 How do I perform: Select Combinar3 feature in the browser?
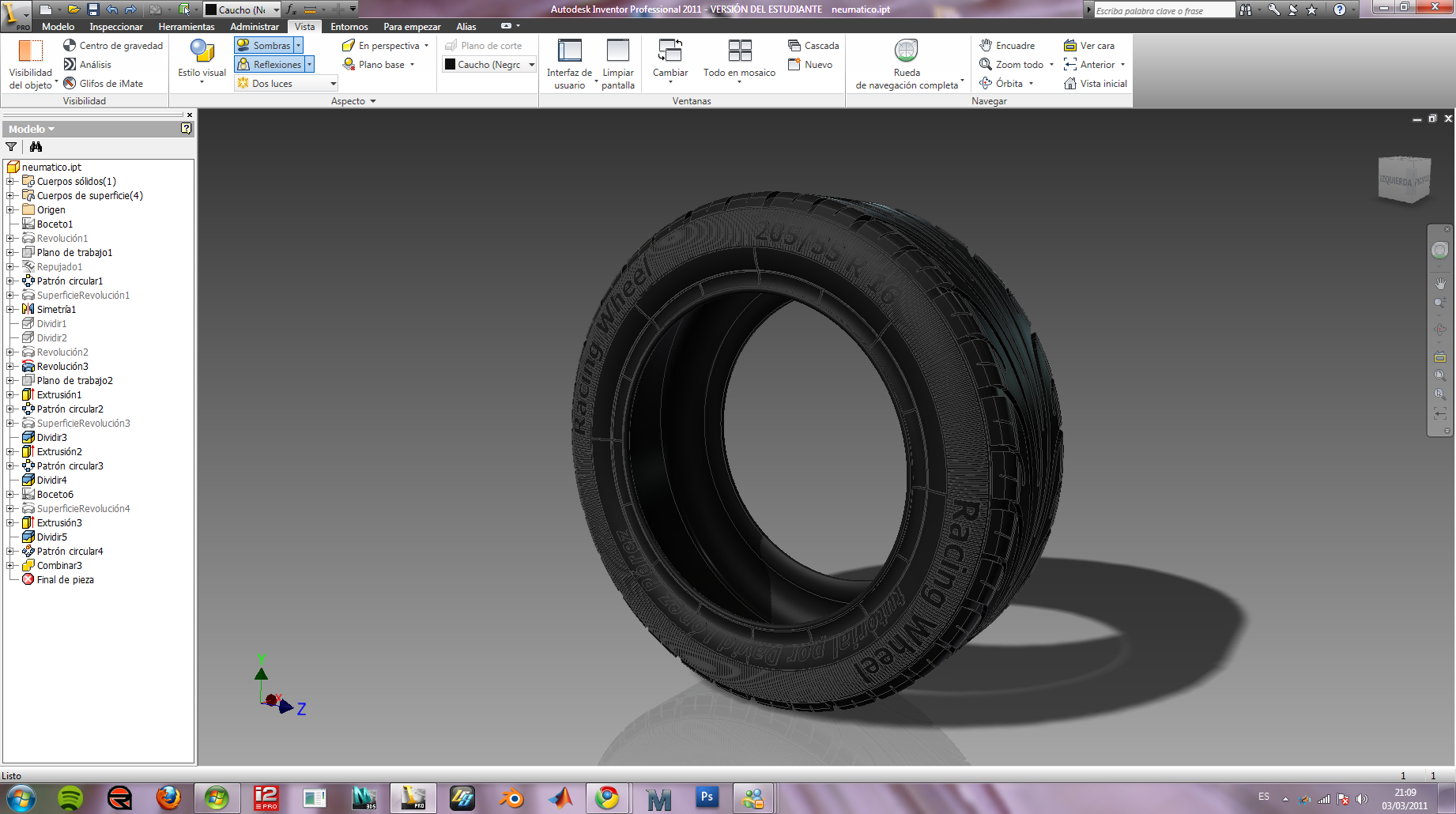pyautogui.click(x=59, y=566)
